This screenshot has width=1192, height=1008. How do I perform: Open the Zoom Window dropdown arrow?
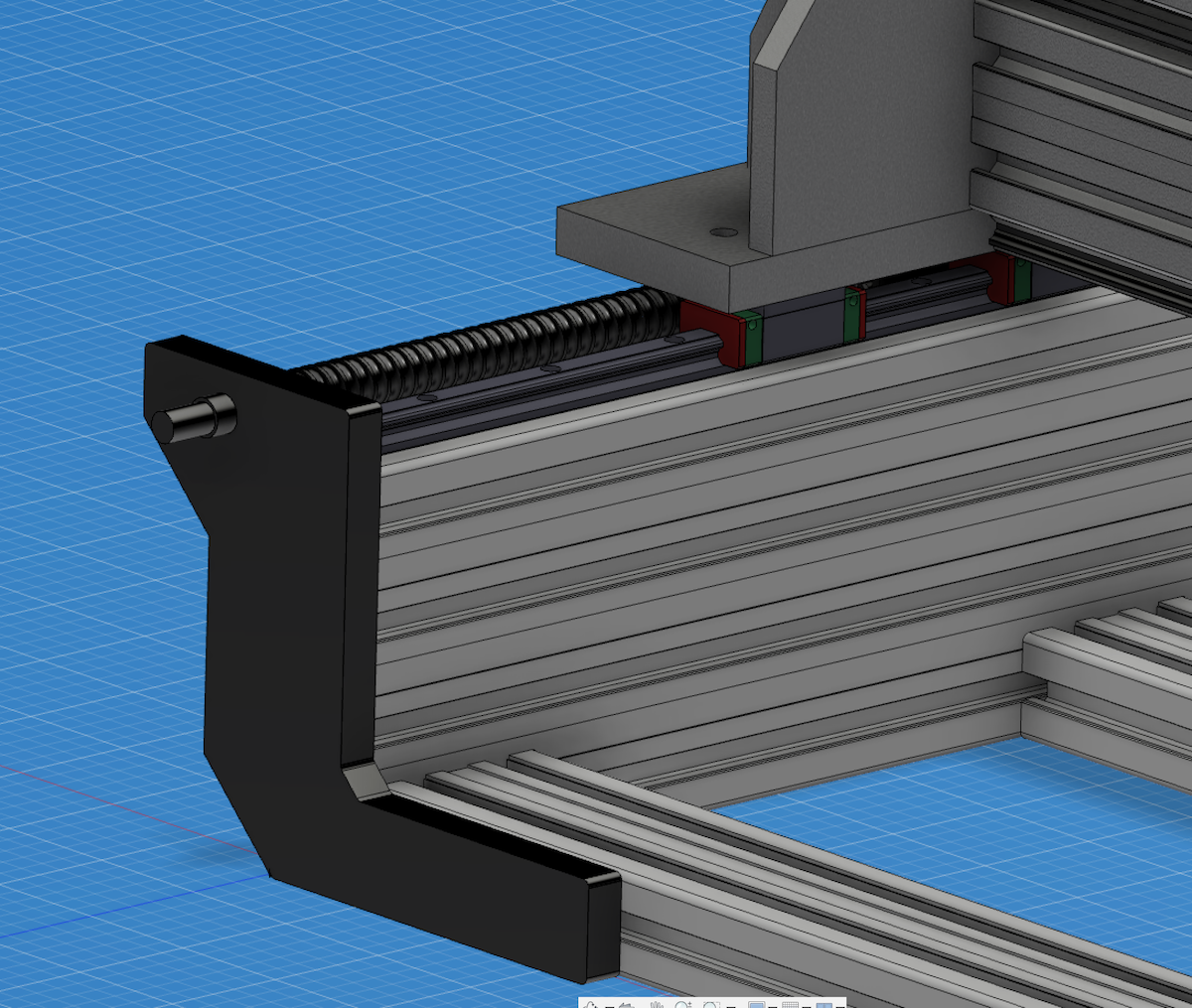coord(730,1006)
